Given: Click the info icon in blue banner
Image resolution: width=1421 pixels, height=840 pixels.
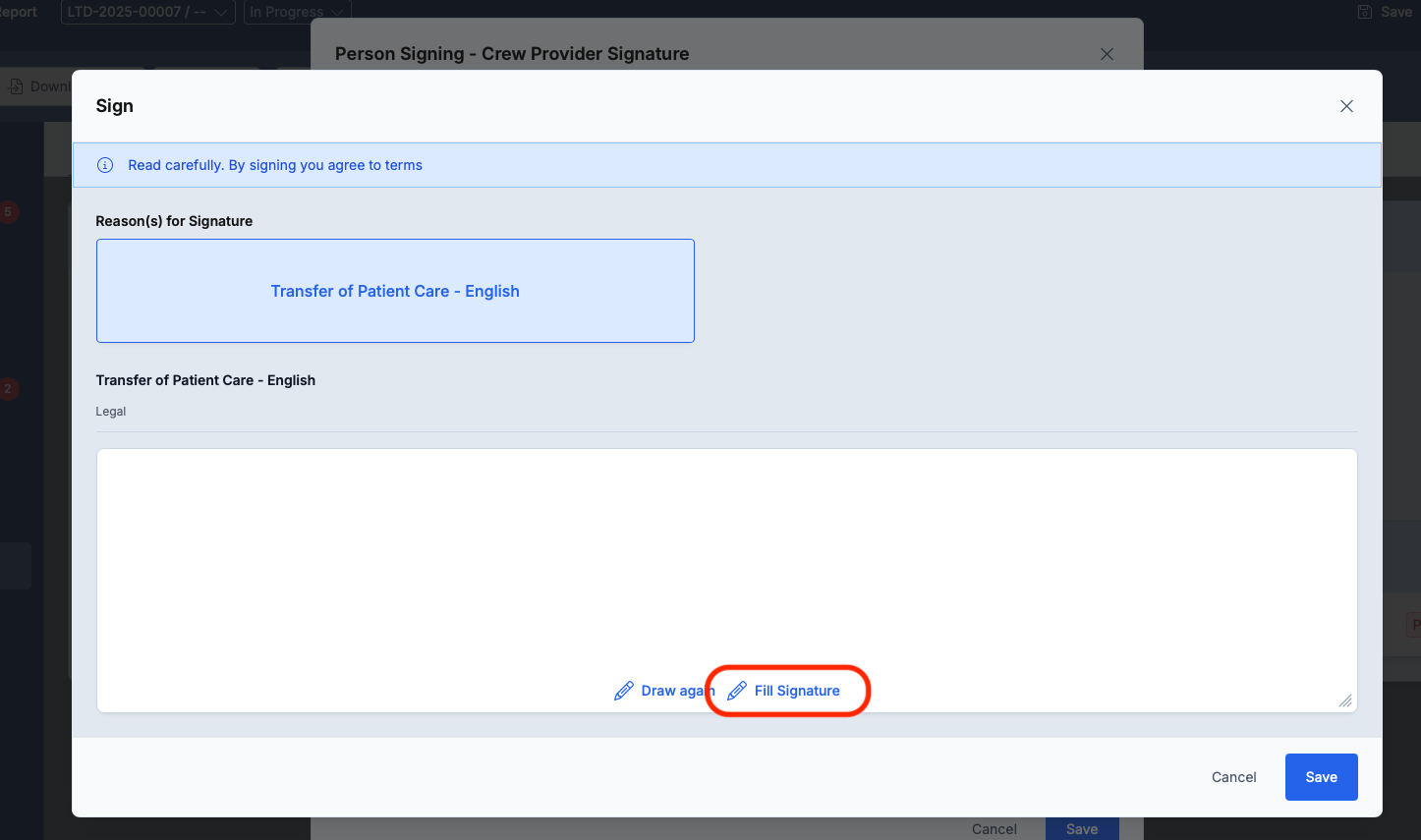Looking at the screenshot, I should point(105,165).
